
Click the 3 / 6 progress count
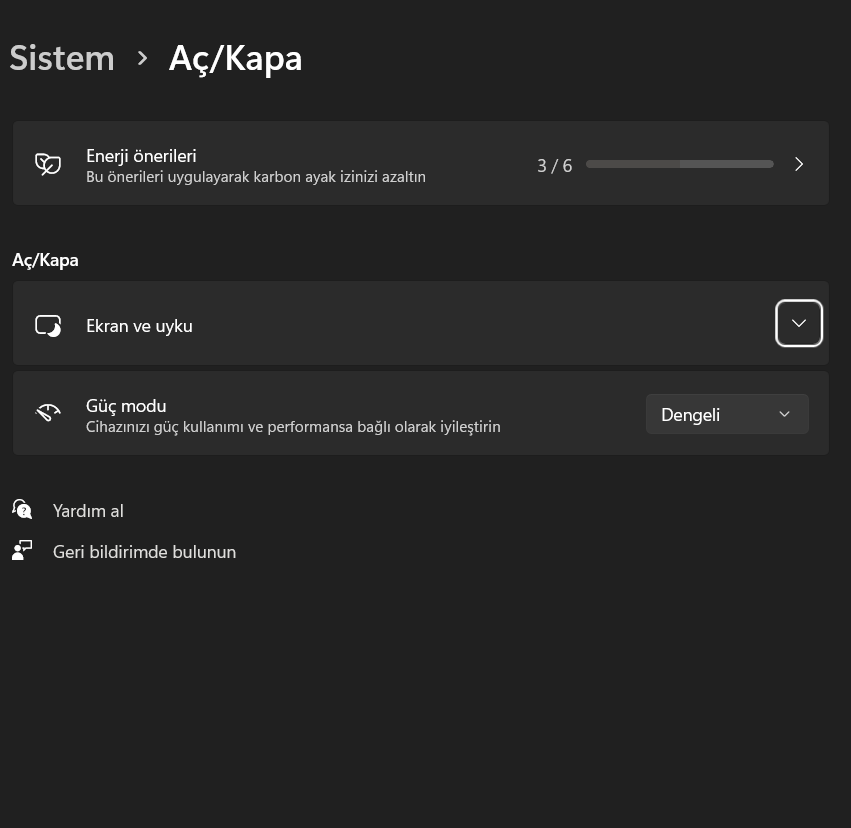point(554,165)
